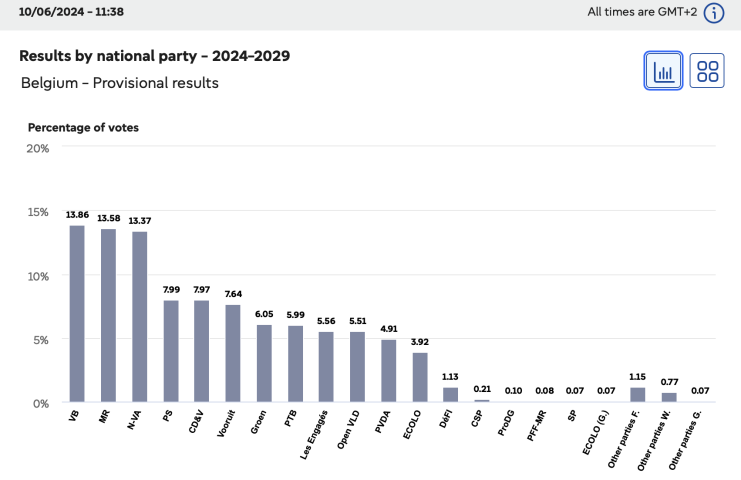Click the Groen bar at 6.05
This screenshot has width=741, height=480.
point(263,364)
